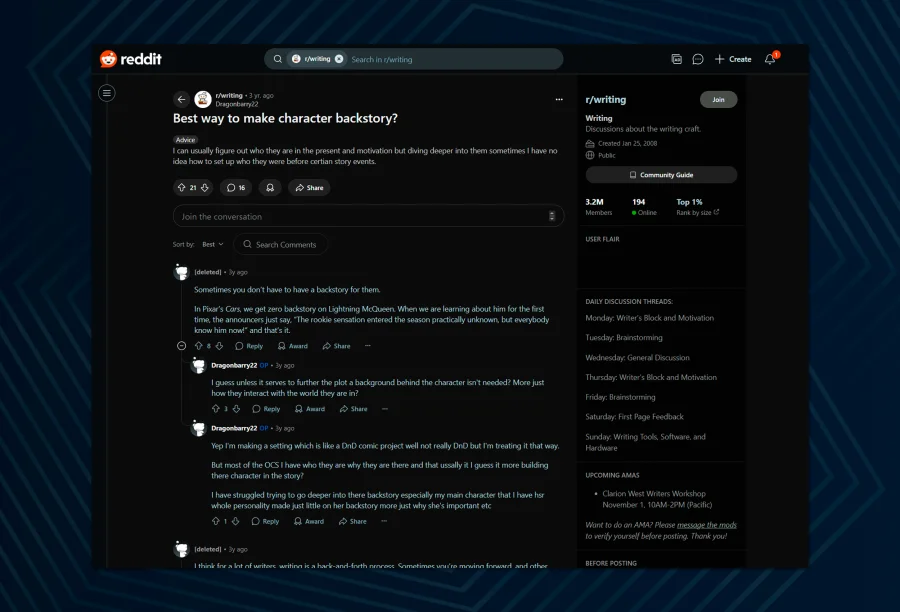Open the chat bubble icon in header
Viewport: 900px width, 612px height.
coord(698,59)
